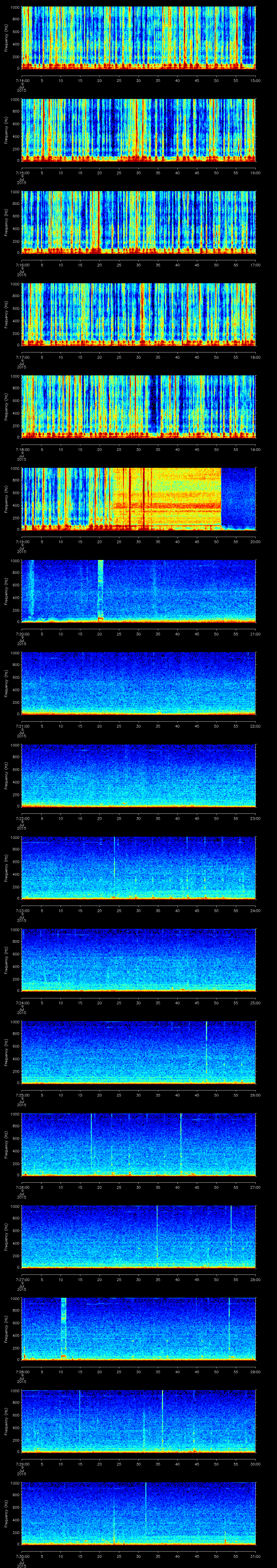Screen dimensions: 277x1568
Task: Click the 31:00 end time label
Action: [255, 1556]
